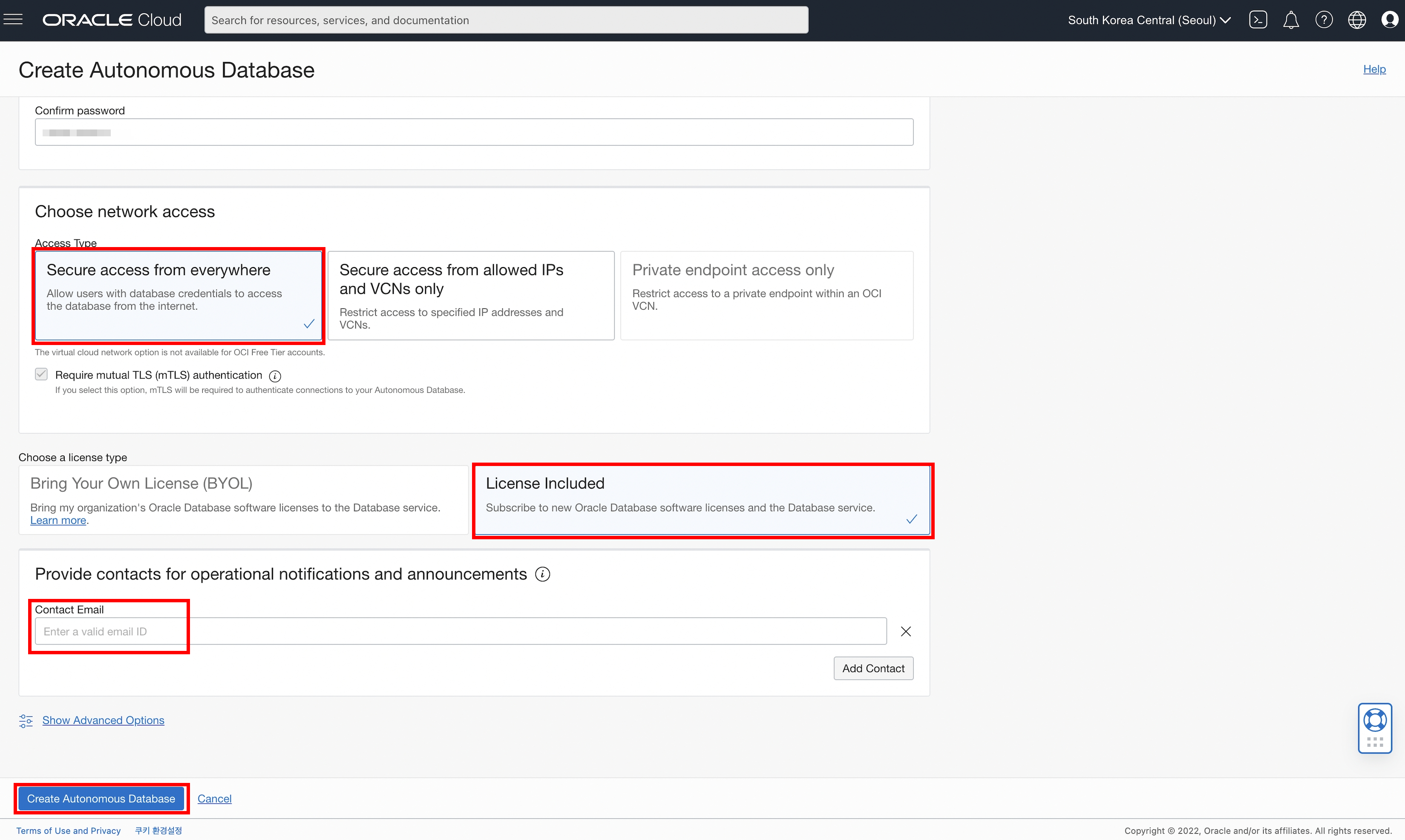Screen dimensions: 1405x840
Task: Open the user profile avatar icon
Action: coord(1389,20)
